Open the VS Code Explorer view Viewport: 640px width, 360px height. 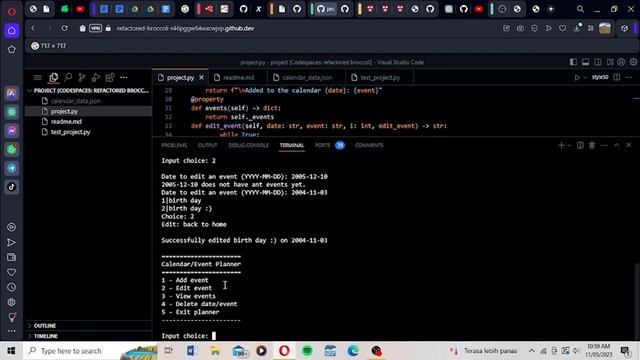tap(53, 77)
